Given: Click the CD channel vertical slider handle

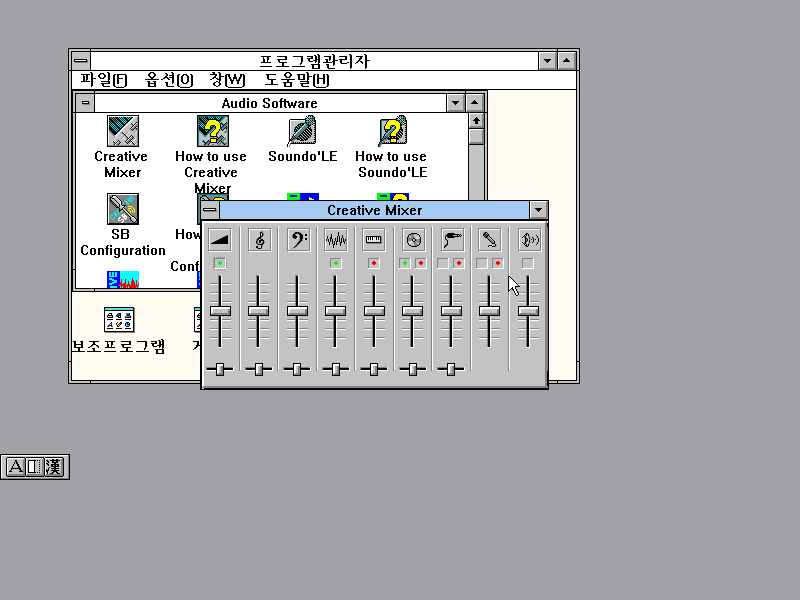Looking at the screenshot, I should pos(413,311).
